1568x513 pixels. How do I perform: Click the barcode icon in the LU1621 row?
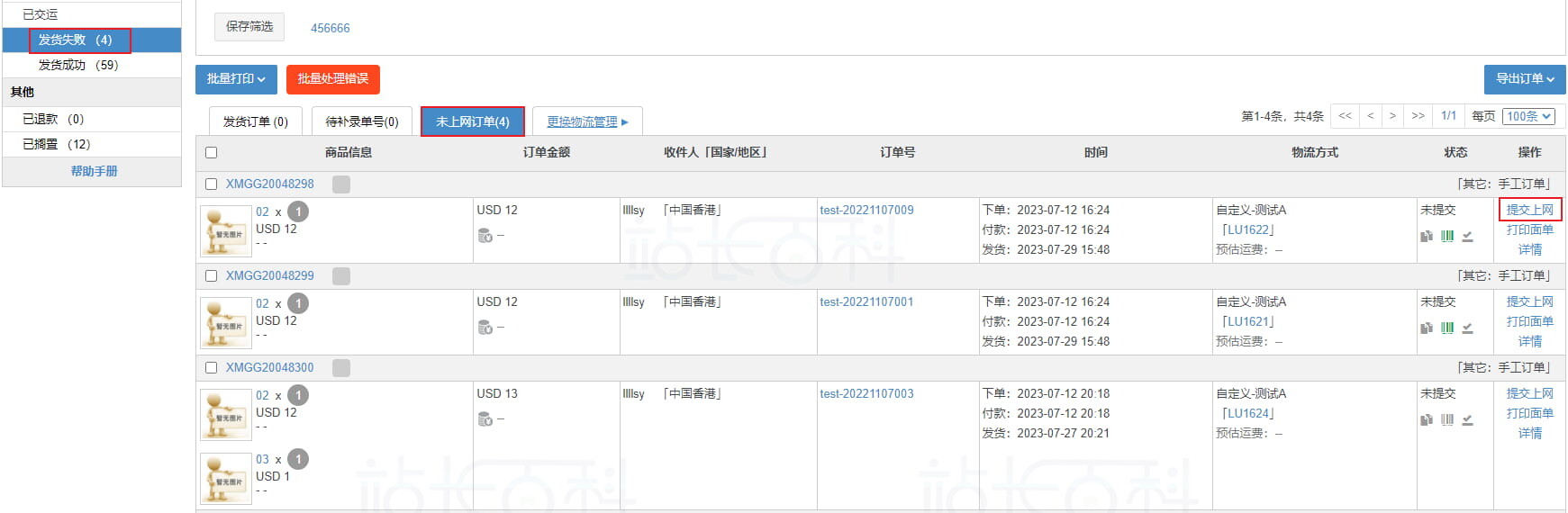click(1446, 328)
